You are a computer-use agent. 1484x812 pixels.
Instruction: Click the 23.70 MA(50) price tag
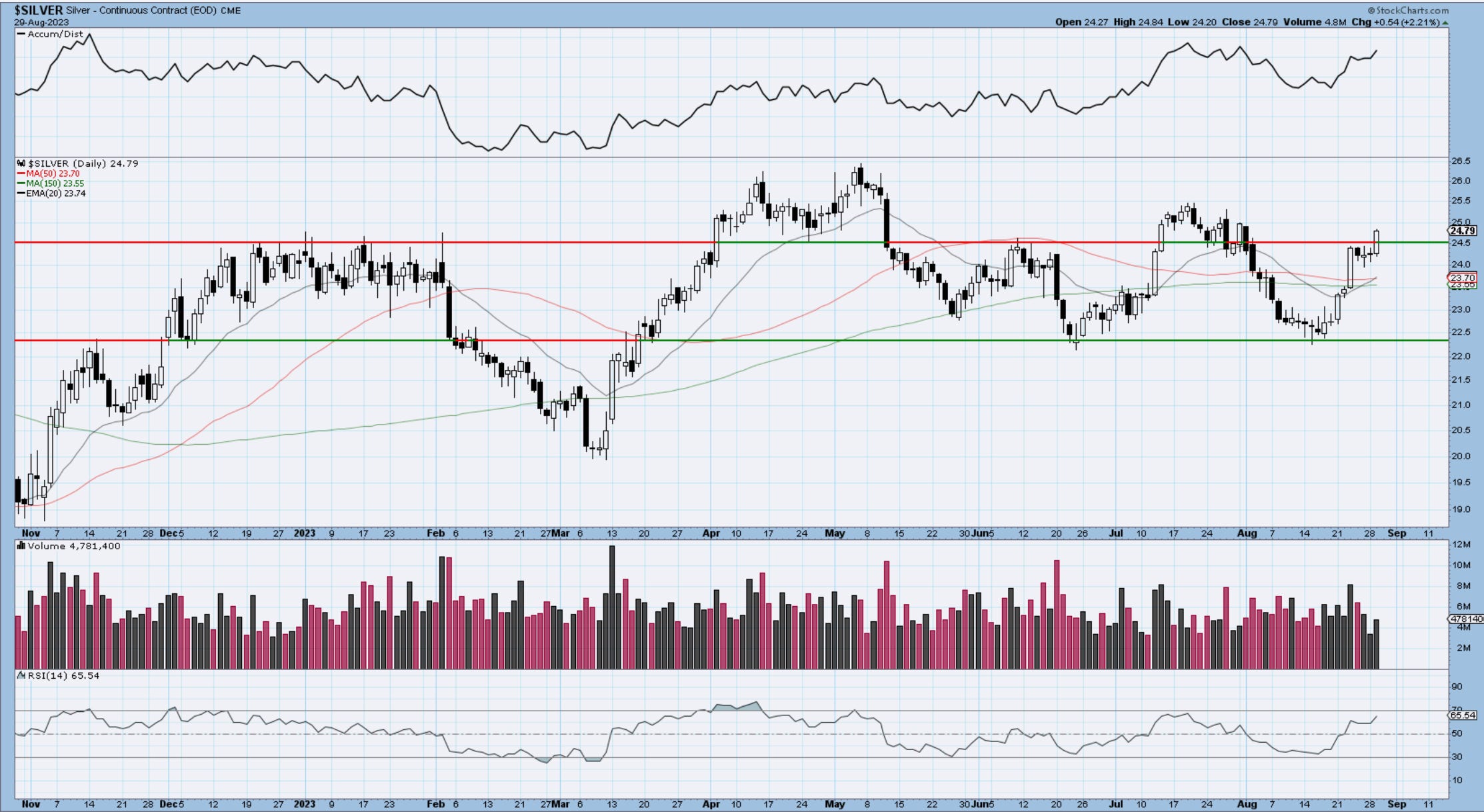click(x=1462, y=277)
